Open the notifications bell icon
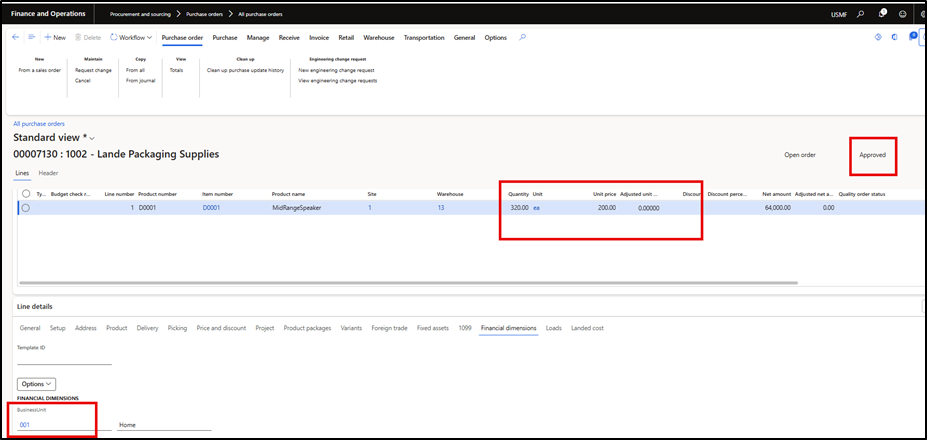Screen dimensions: 927x440 tap(883, 14)
